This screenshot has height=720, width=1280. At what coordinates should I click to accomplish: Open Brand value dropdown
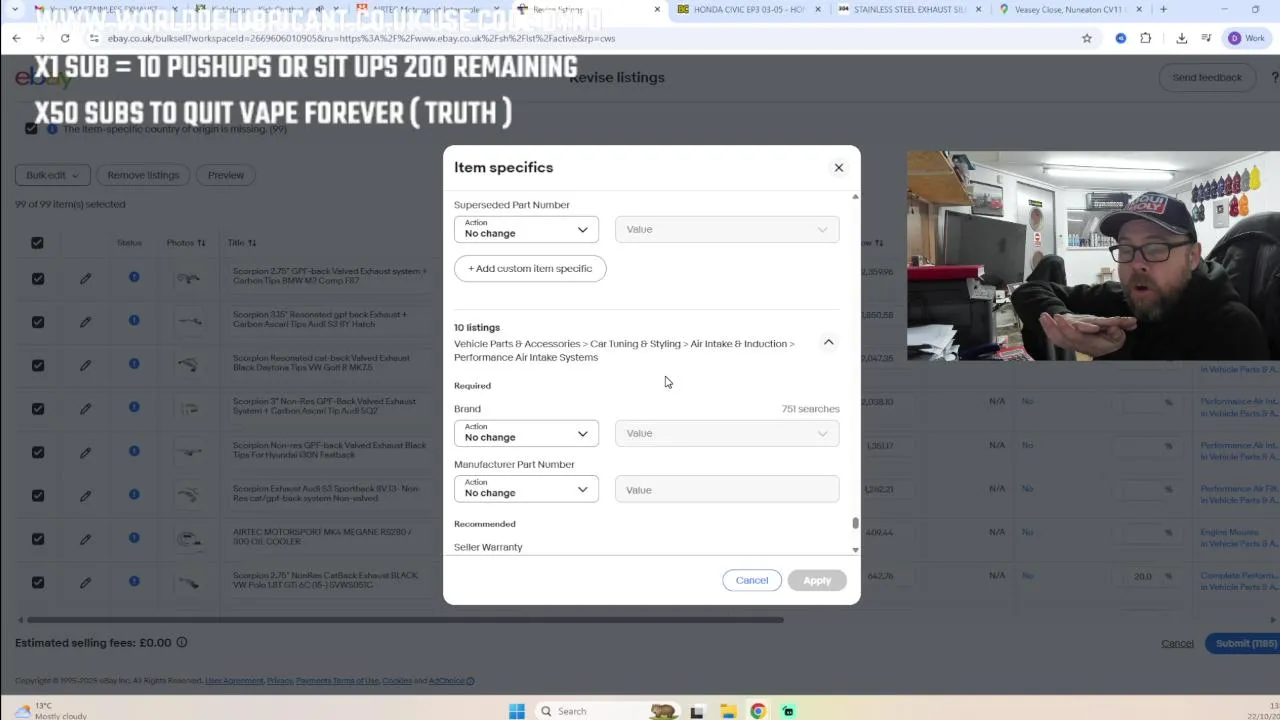(727, 433)
